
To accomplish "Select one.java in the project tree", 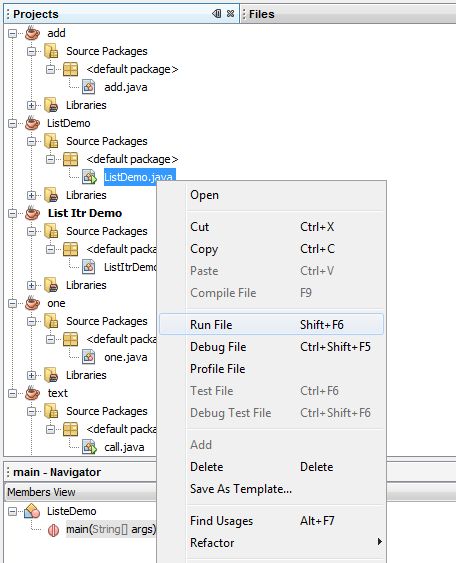I will pos(126,357).
